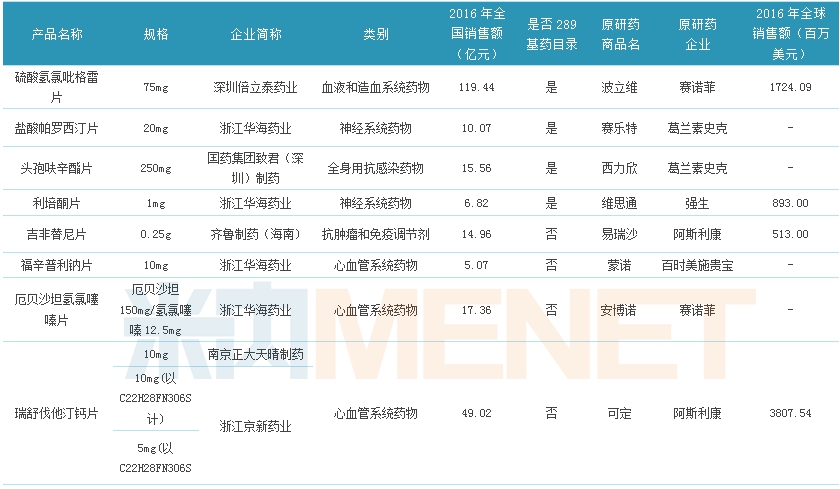Image resolution: width=840 pixels, height=489 pixels.
Task: Click 血液和造血系统药物 category cell
Action: pos(376,87)
